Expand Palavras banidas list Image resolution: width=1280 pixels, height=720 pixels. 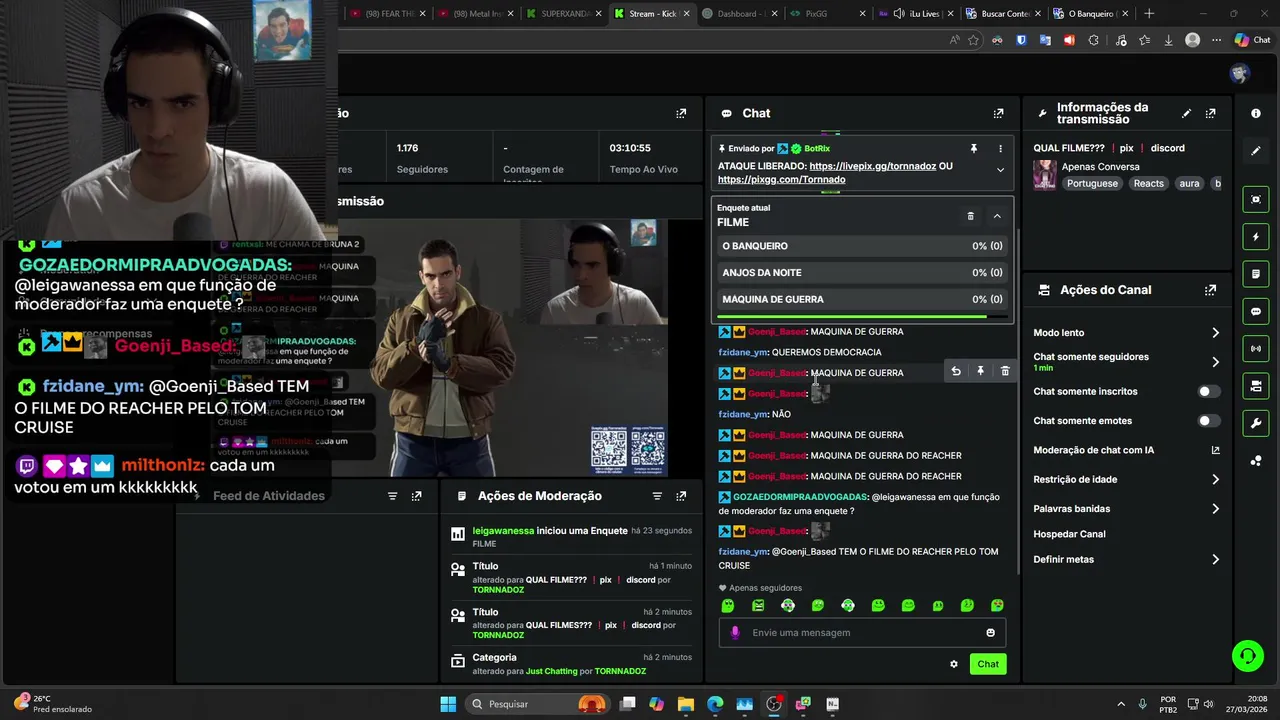coord(1215,509)
